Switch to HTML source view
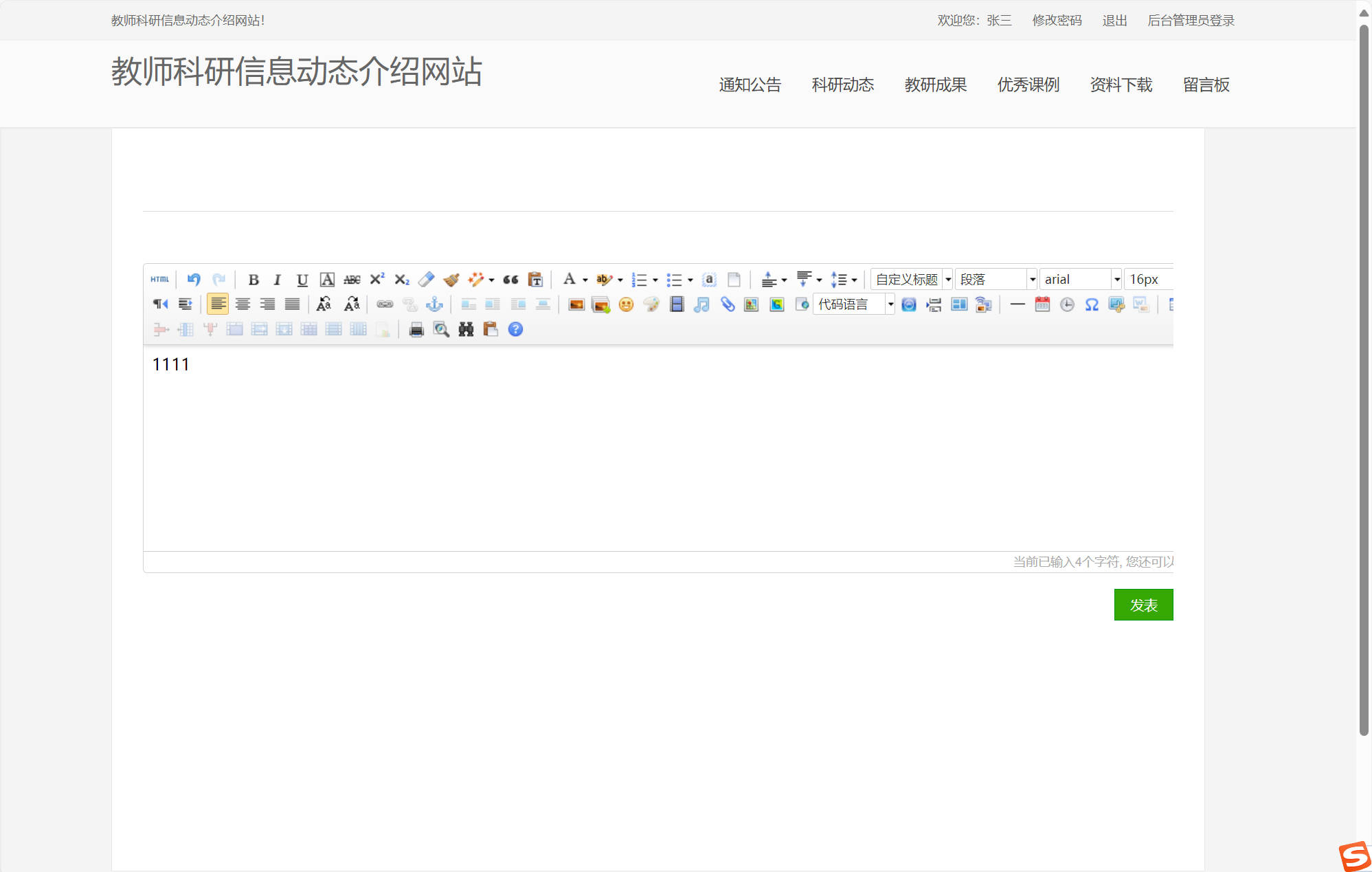Screen dimensions: 1372x872 point(159,279)
